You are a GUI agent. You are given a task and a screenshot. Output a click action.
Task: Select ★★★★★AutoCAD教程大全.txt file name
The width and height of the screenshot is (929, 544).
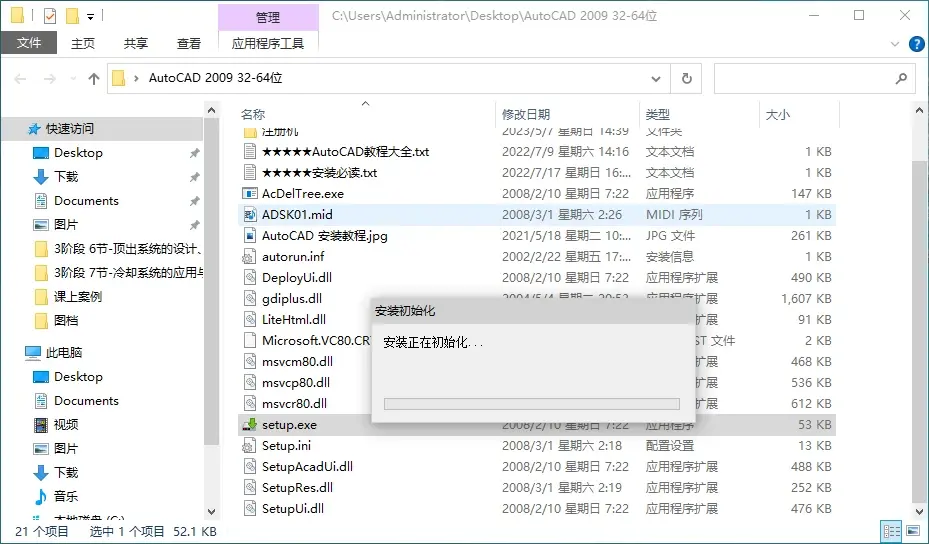point(345,152)
